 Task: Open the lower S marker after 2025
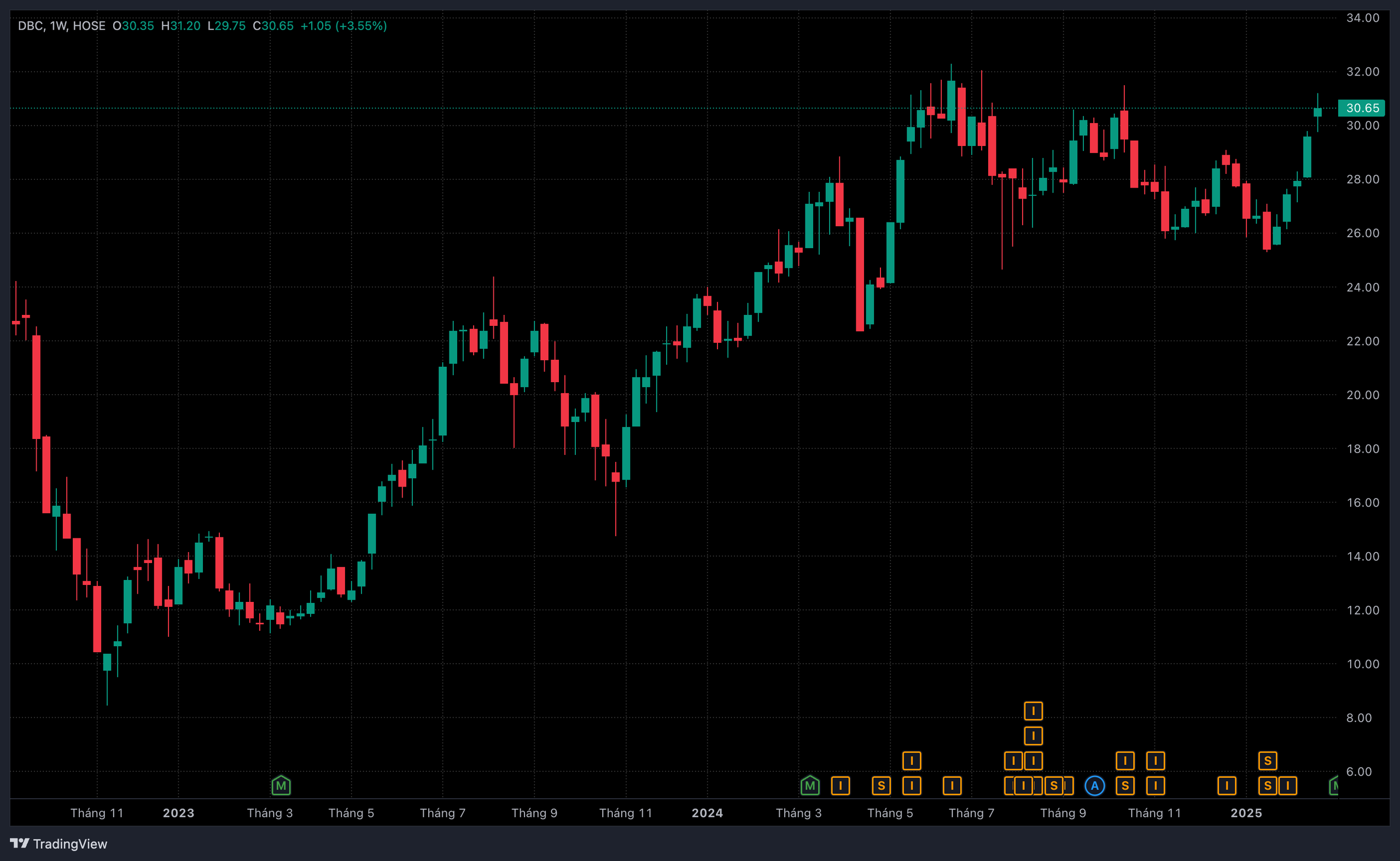point(1267,786)
